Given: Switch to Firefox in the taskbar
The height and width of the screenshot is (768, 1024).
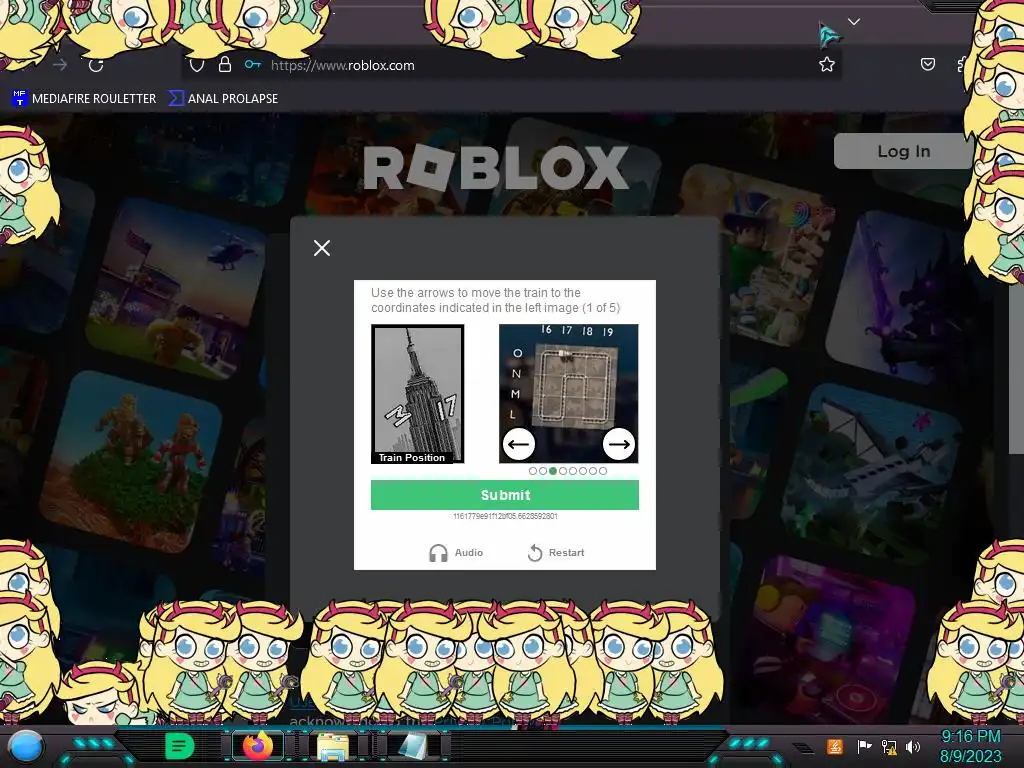Looking at the screenshot, I should click(258, 746).
